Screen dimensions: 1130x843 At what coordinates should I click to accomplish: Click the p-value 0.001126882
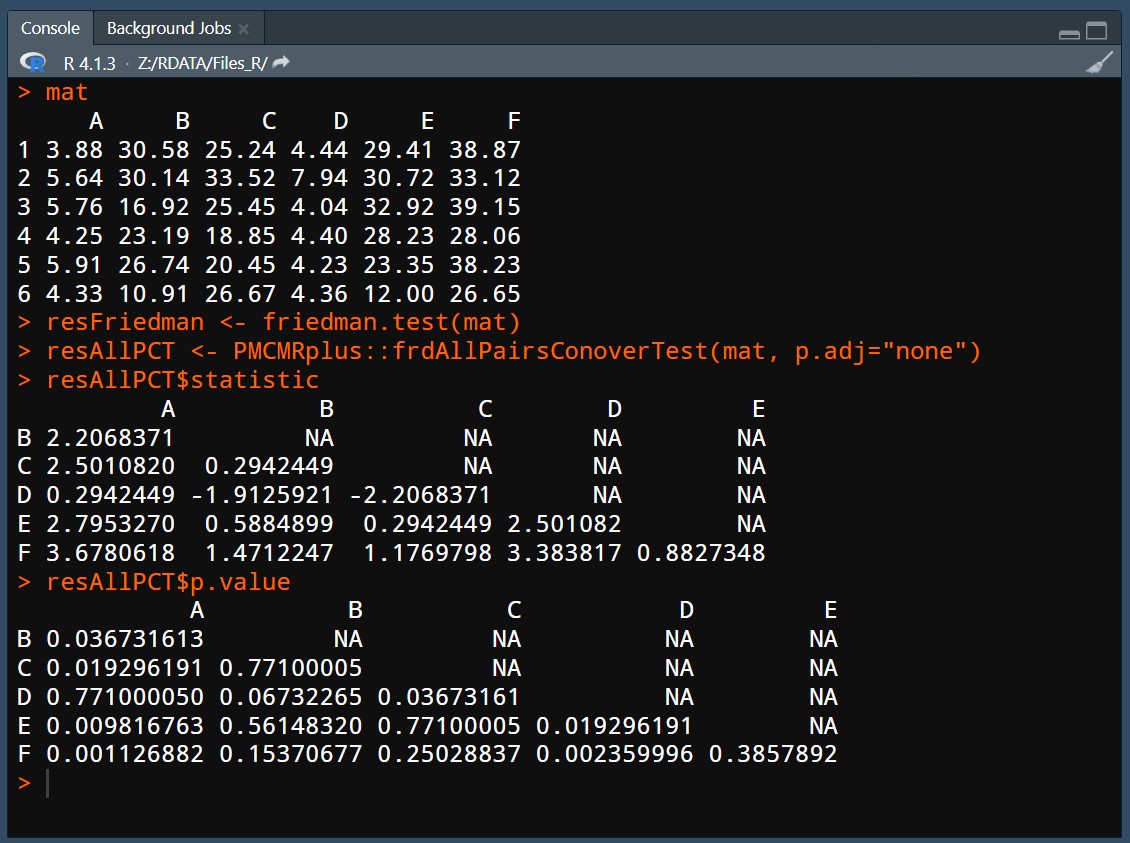pos(125,755)
